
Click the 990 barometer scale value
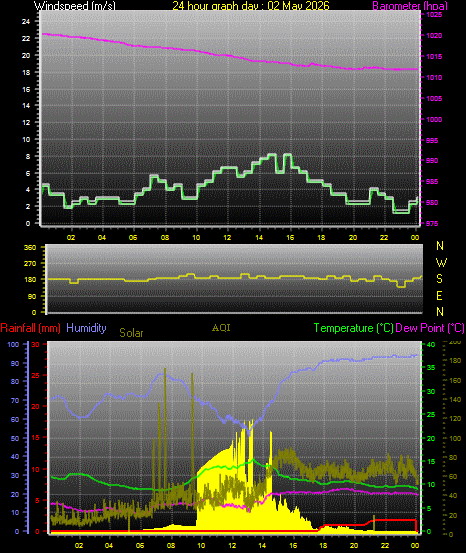pos(432,160)
